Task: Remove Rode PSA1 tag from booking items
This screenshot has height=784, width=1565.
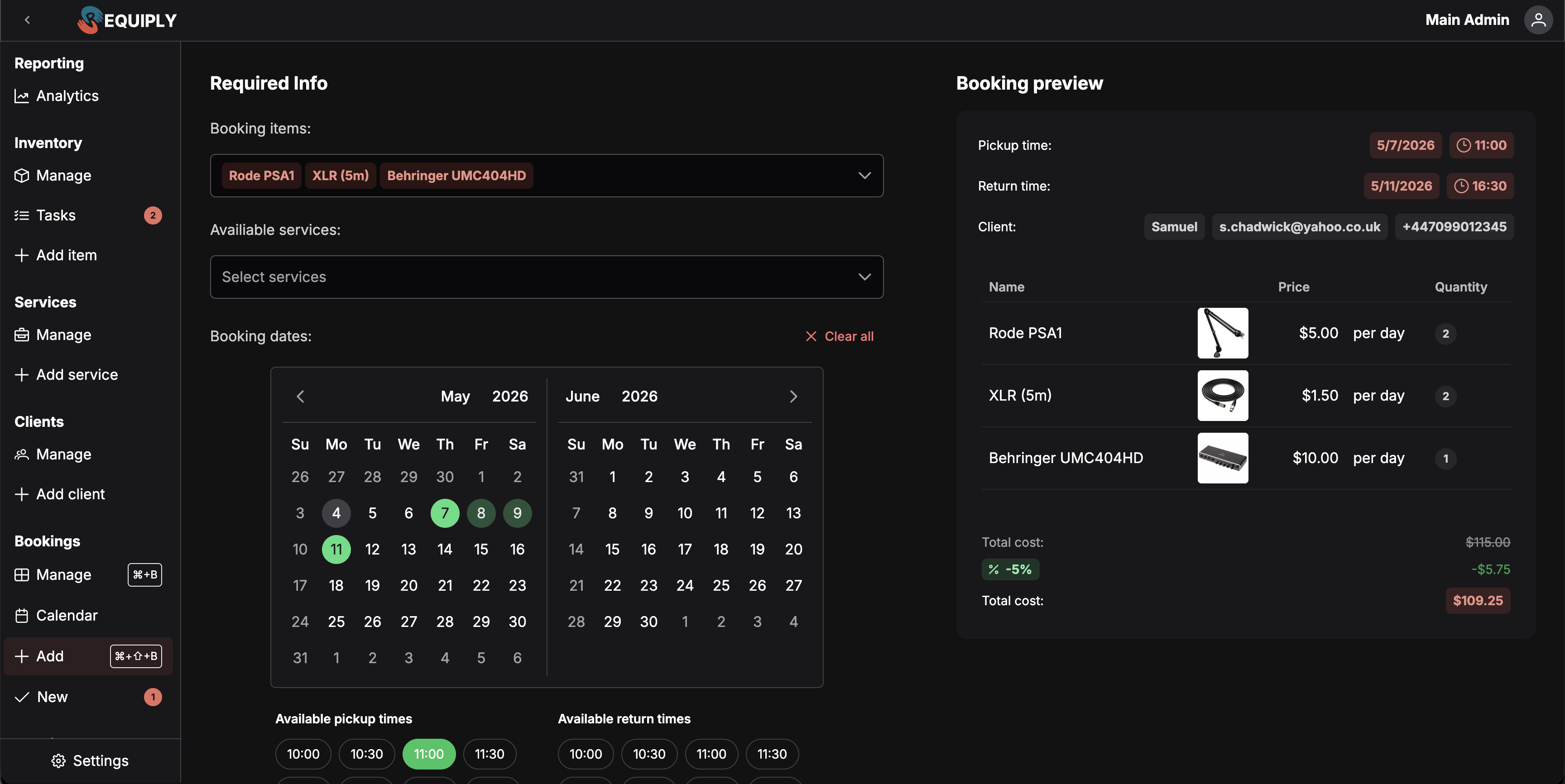Action: tap(261, 176)
